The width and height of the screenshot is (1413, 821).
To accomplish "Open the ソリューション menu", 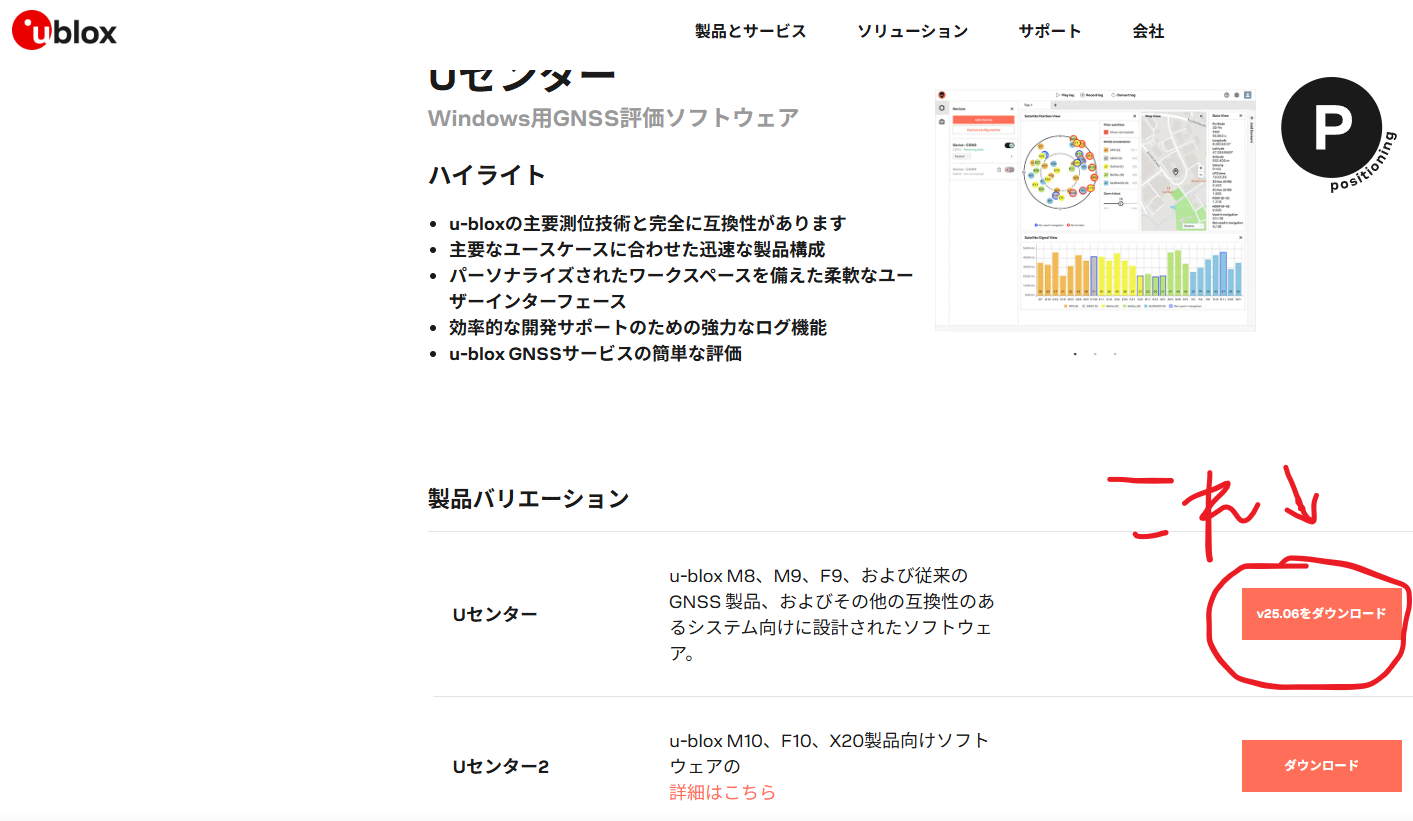I will 912,31.
